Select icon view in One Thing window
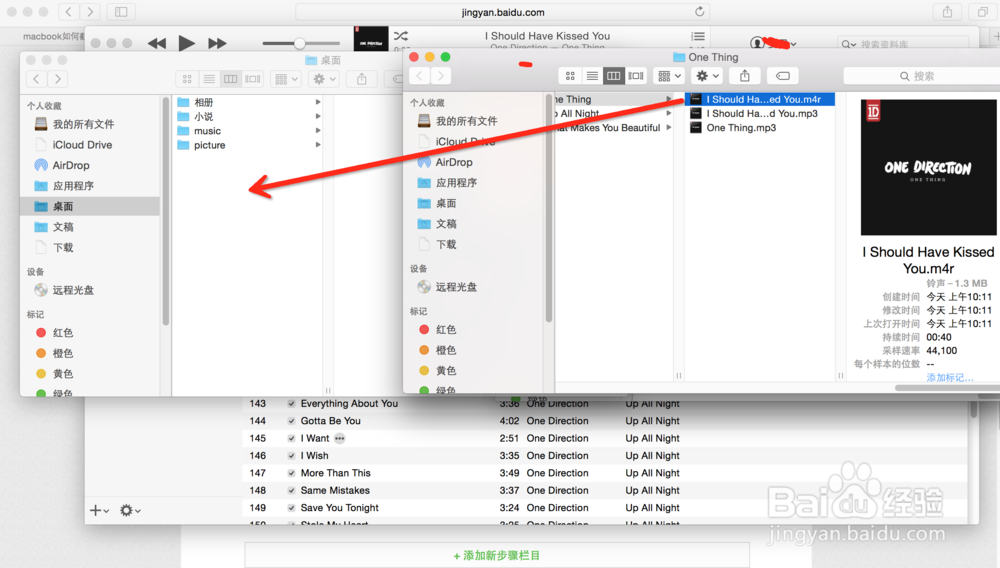Image resolution: width=1000 pixels, height=568 pixels. (570, 76)
